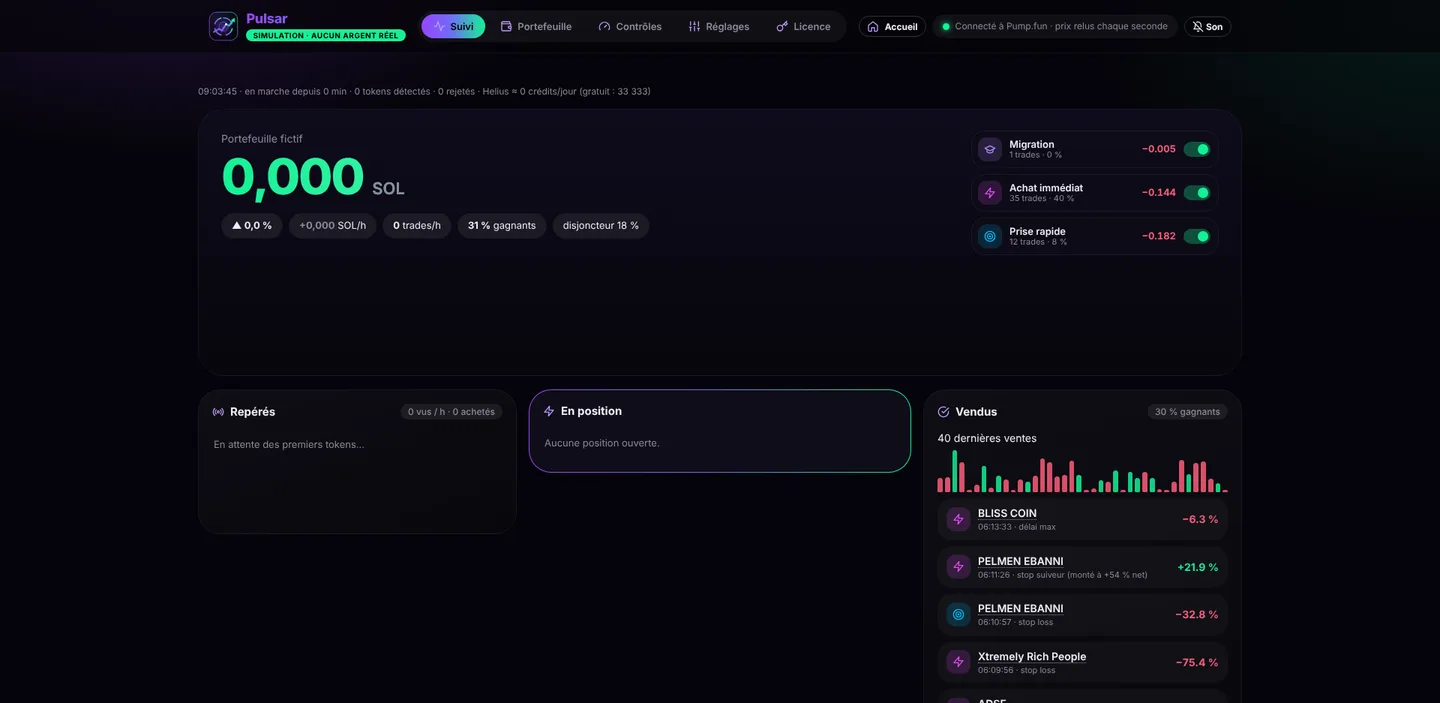Click the disjoncteur 18 % chip
The height and width of the screenshot is (703, 1440).
[x=601, y=226]
